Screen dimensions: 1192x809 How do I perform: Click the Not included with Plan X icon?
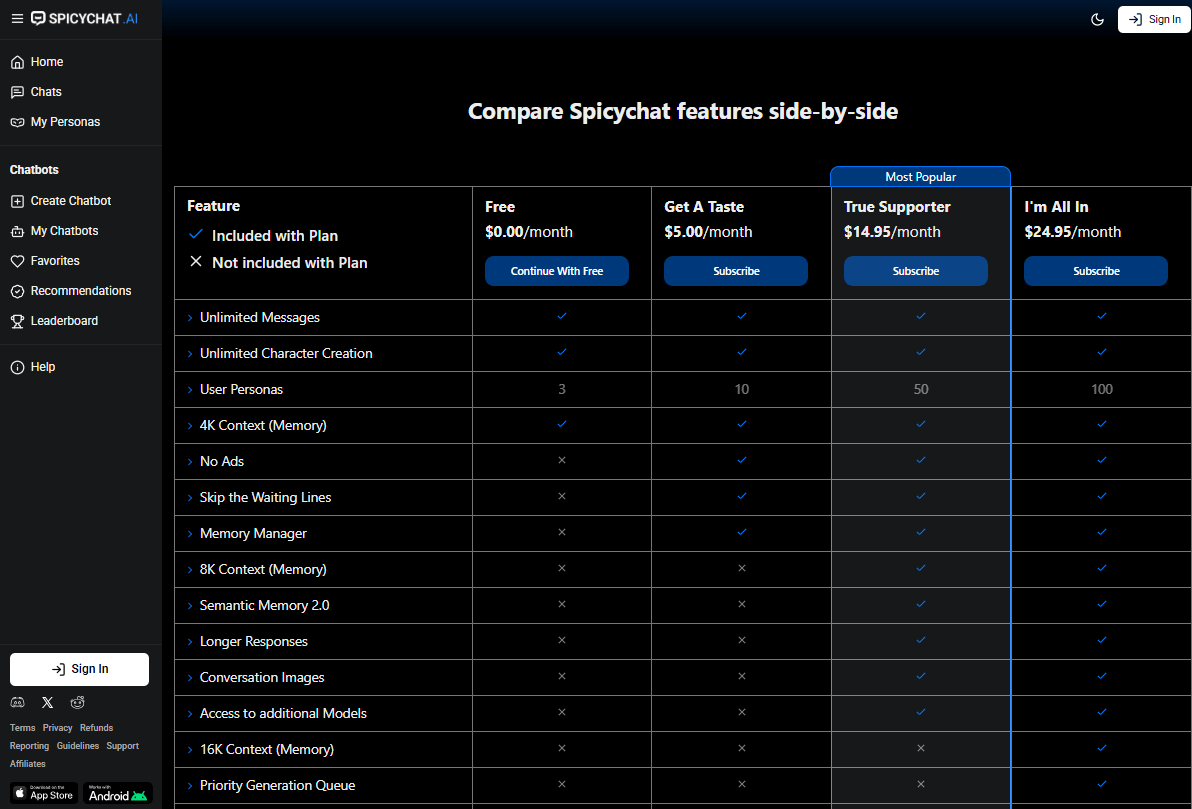[x=196, y=262]
